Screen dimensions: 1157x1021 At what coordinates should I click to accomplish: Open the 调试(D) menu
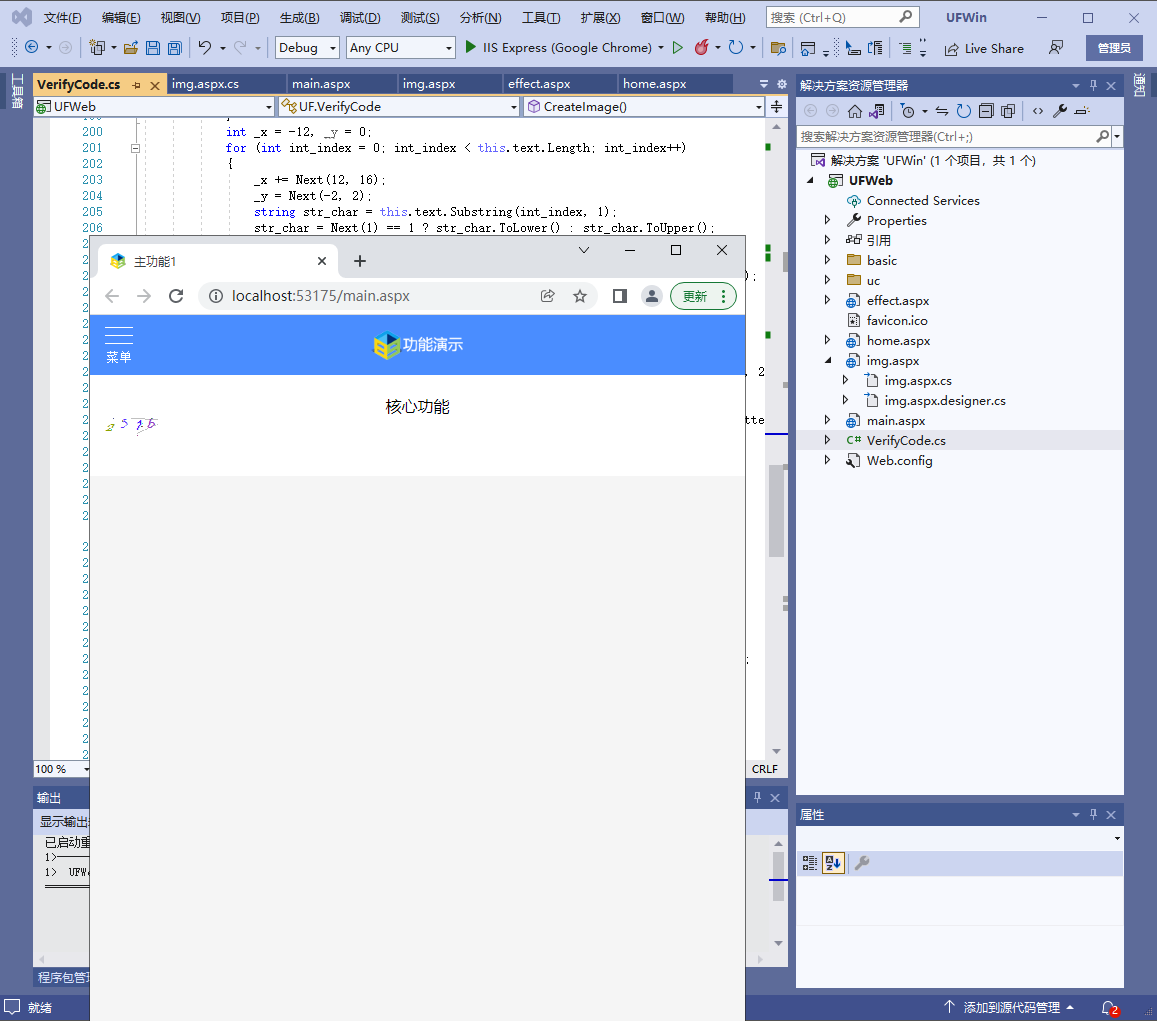tap(360, 18)
